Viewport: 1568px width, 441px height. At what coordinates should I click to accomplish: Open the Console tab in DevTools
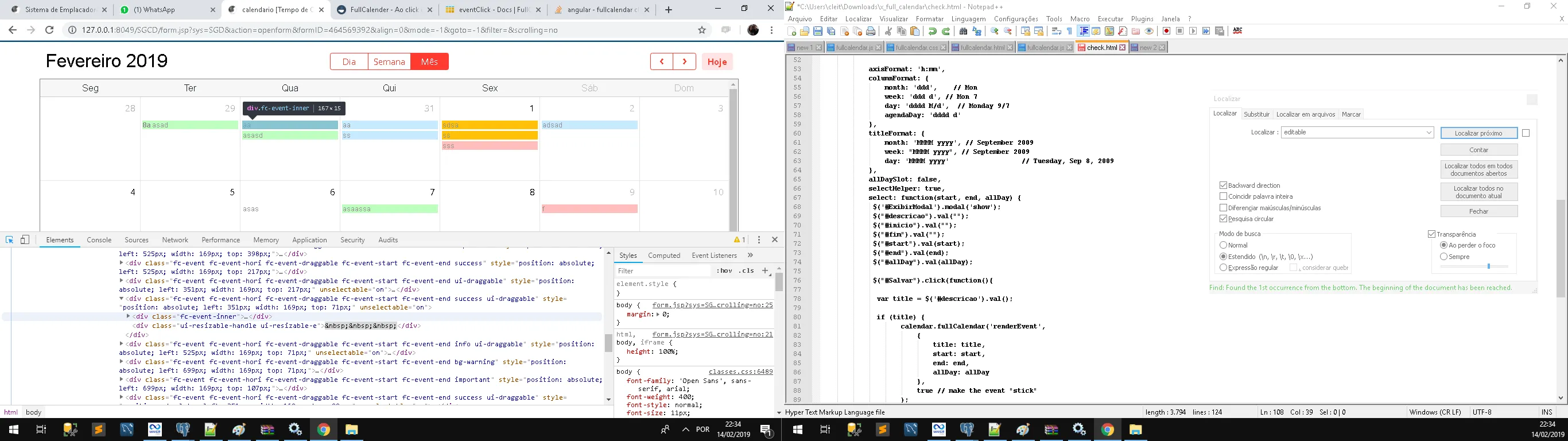(x=99, y=240)
